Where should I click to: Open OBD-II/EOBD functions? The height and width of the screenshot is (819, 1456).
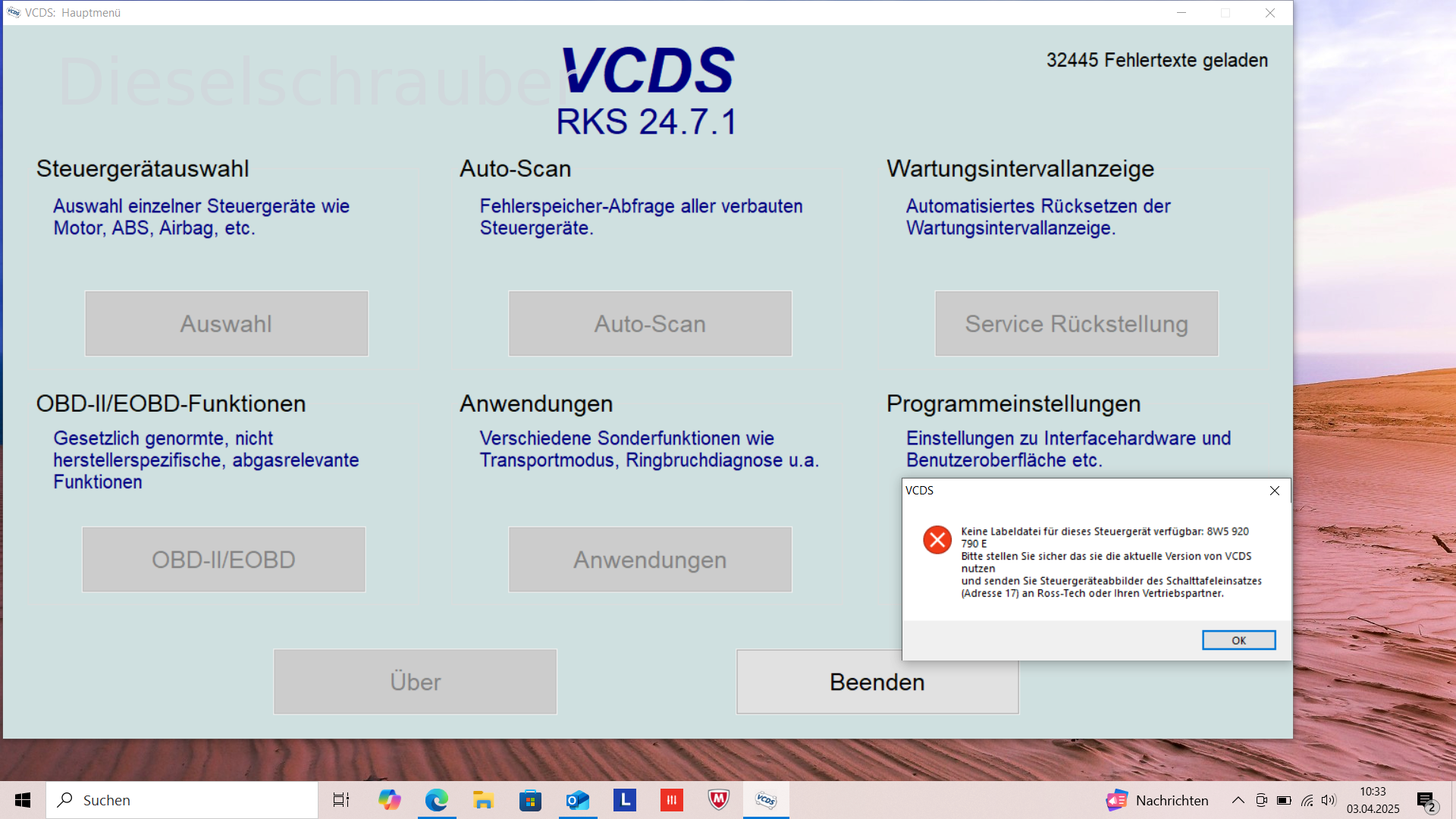coord(224,560)
